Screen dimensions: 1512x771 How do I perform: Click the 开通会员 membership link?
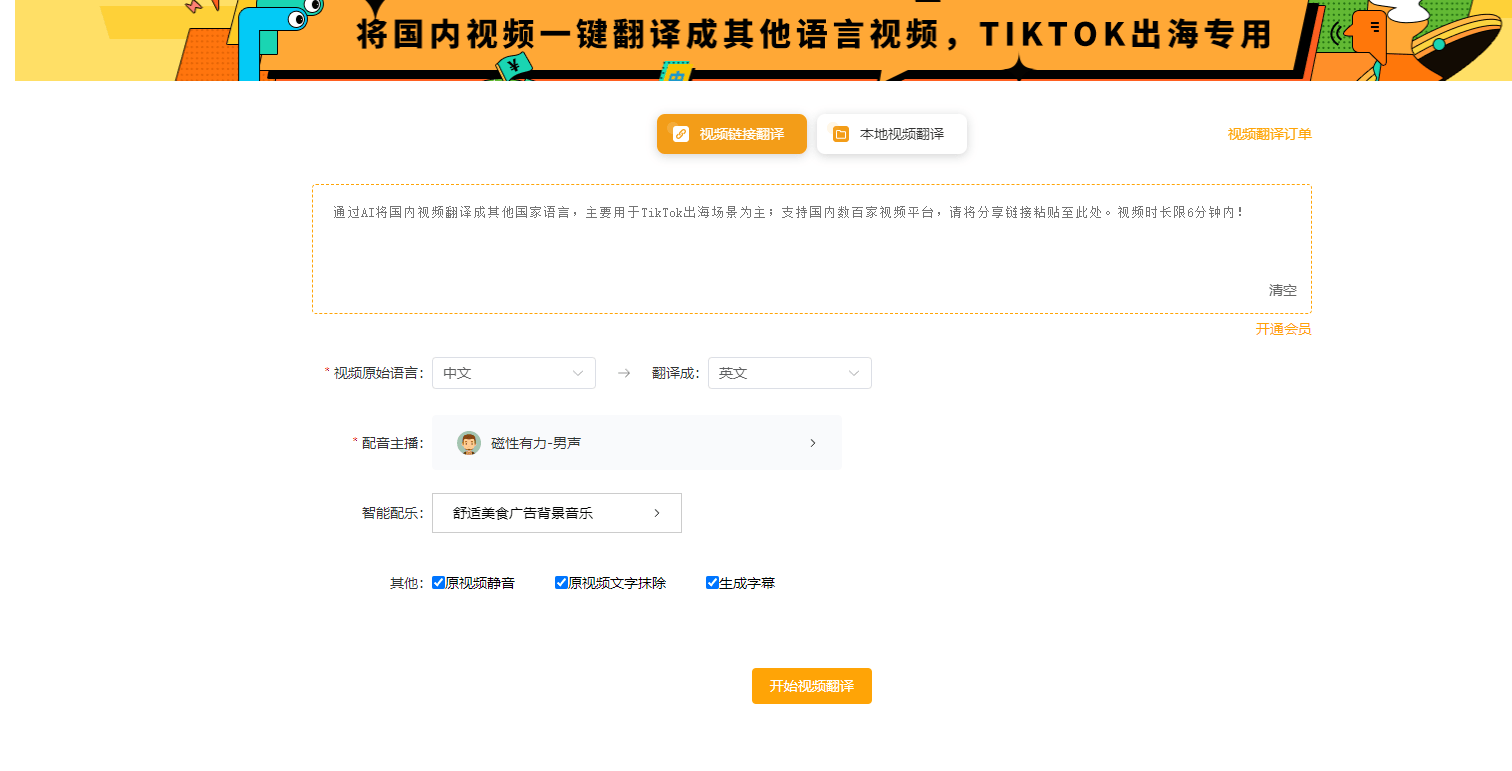tap(1284, 329)
